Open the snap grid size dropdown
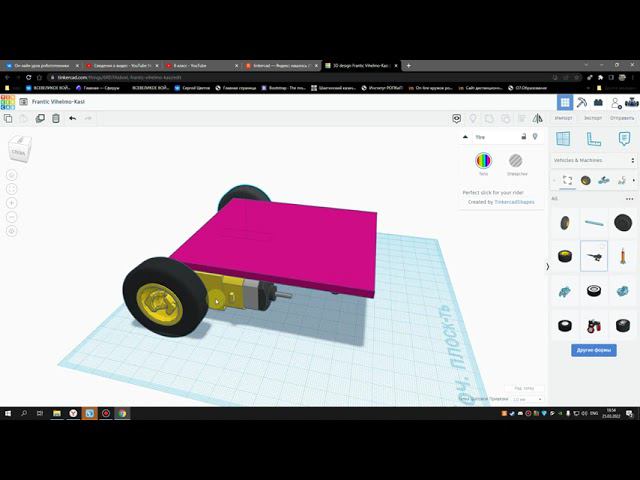 pos(527,399)
